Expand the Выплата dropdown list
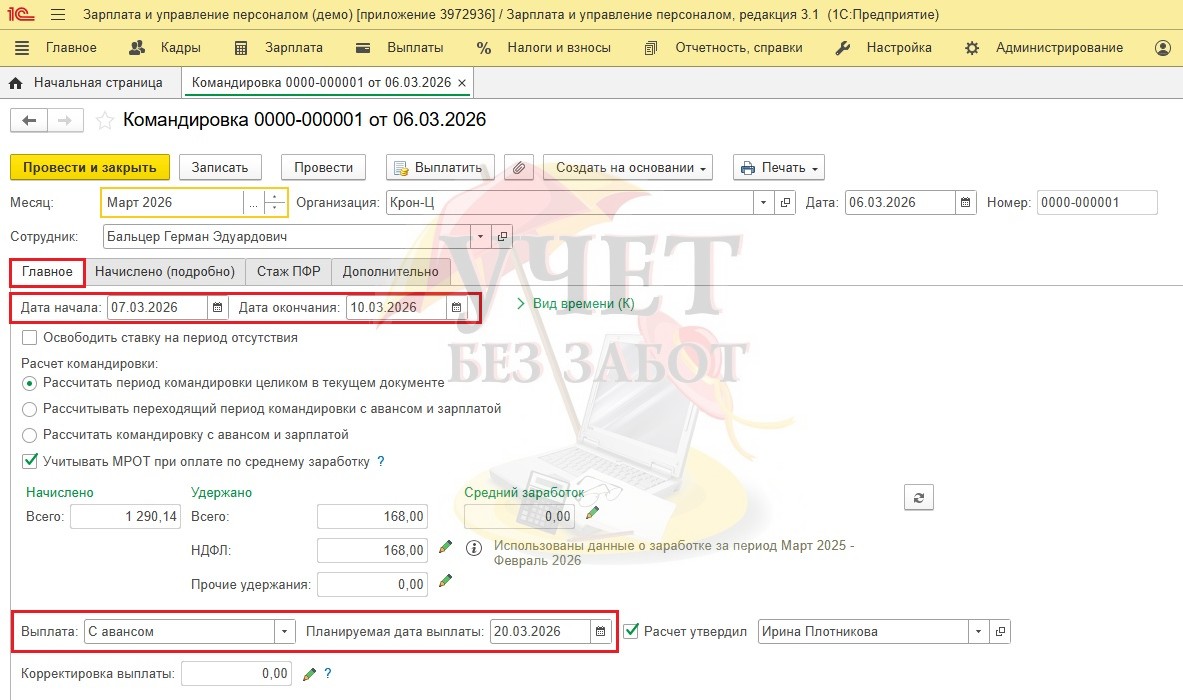The image size is (1183, 700). tap(285, 631)
